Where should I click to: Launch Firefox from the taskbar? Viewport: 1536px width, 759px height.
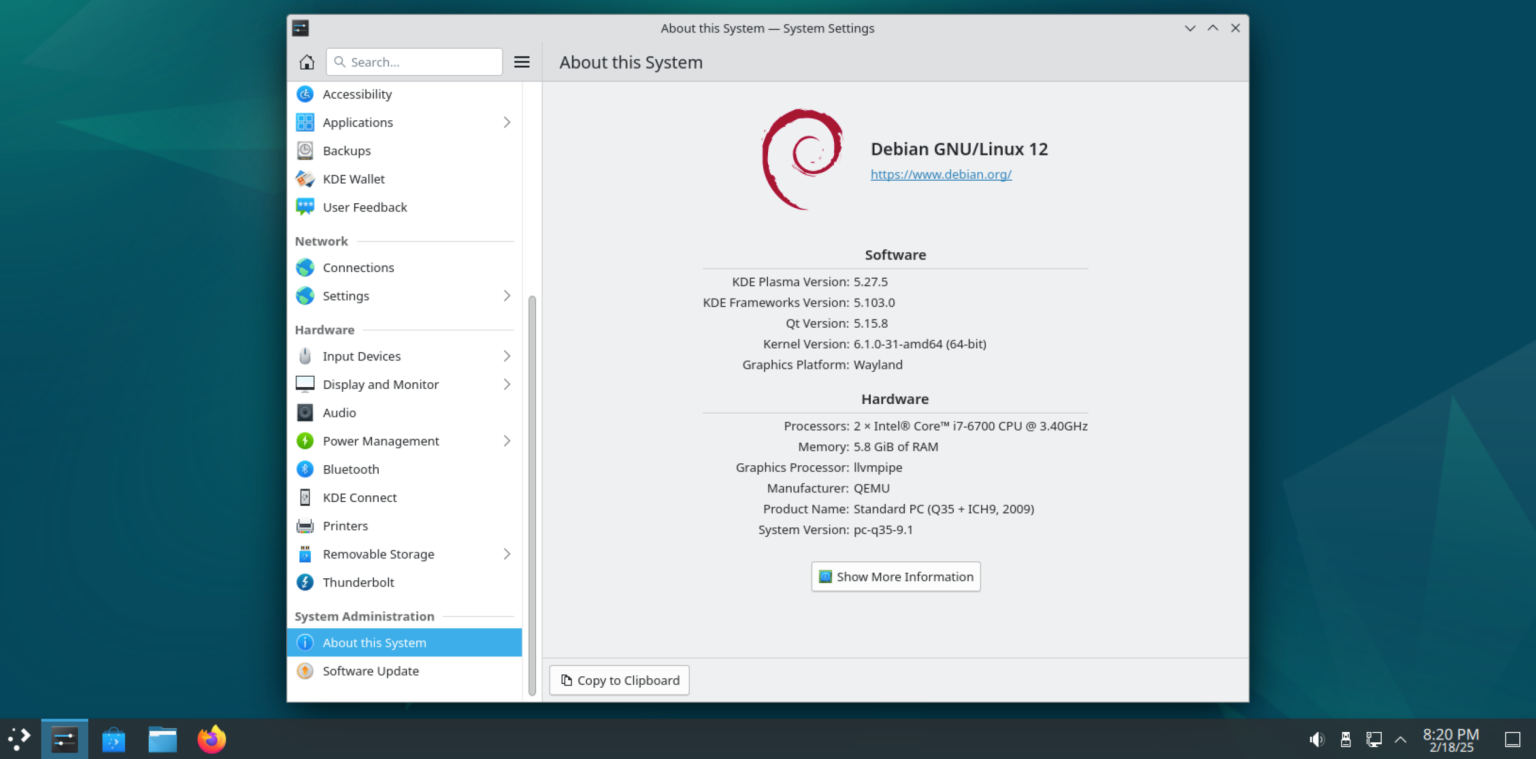coord(211,739)
